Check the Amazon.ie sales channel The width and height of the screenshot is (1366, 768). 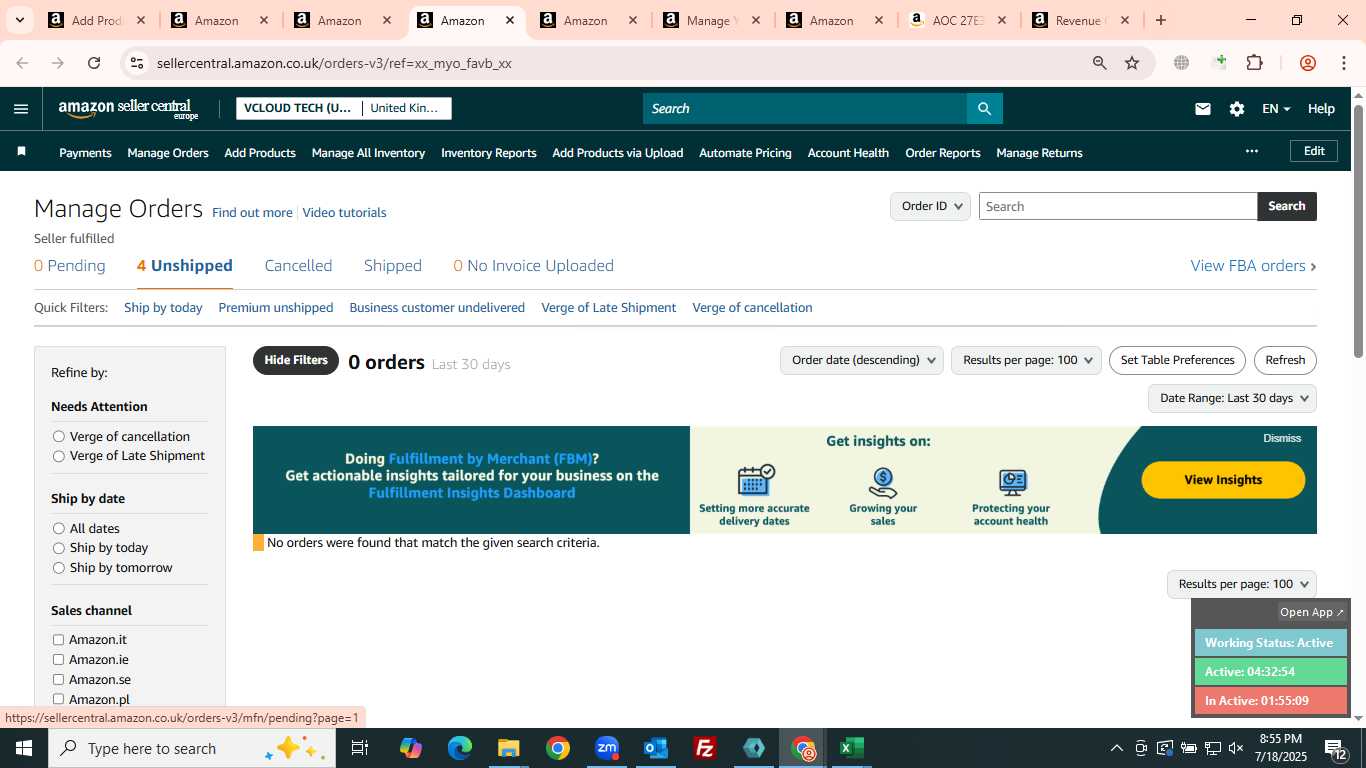58,660
